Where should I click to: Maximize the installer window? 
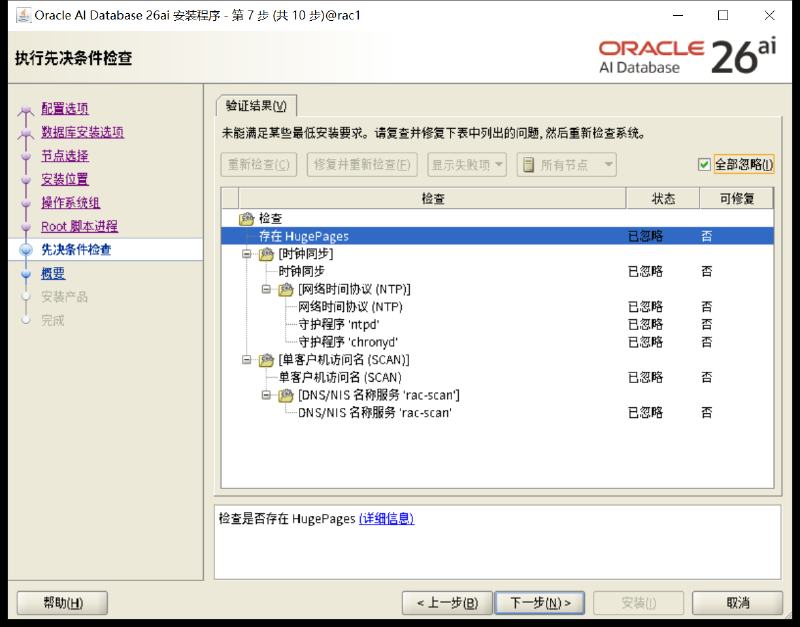click(723, 15)
